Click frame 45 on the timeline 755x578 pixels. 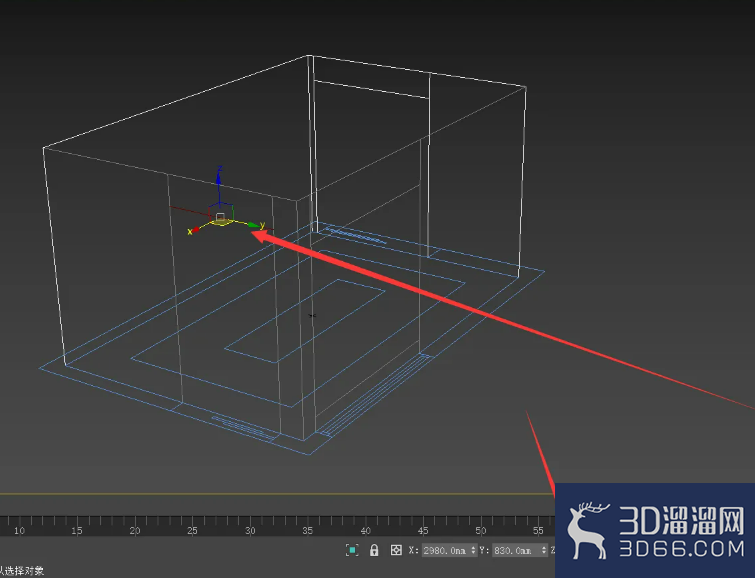click(x=423, y=530)
